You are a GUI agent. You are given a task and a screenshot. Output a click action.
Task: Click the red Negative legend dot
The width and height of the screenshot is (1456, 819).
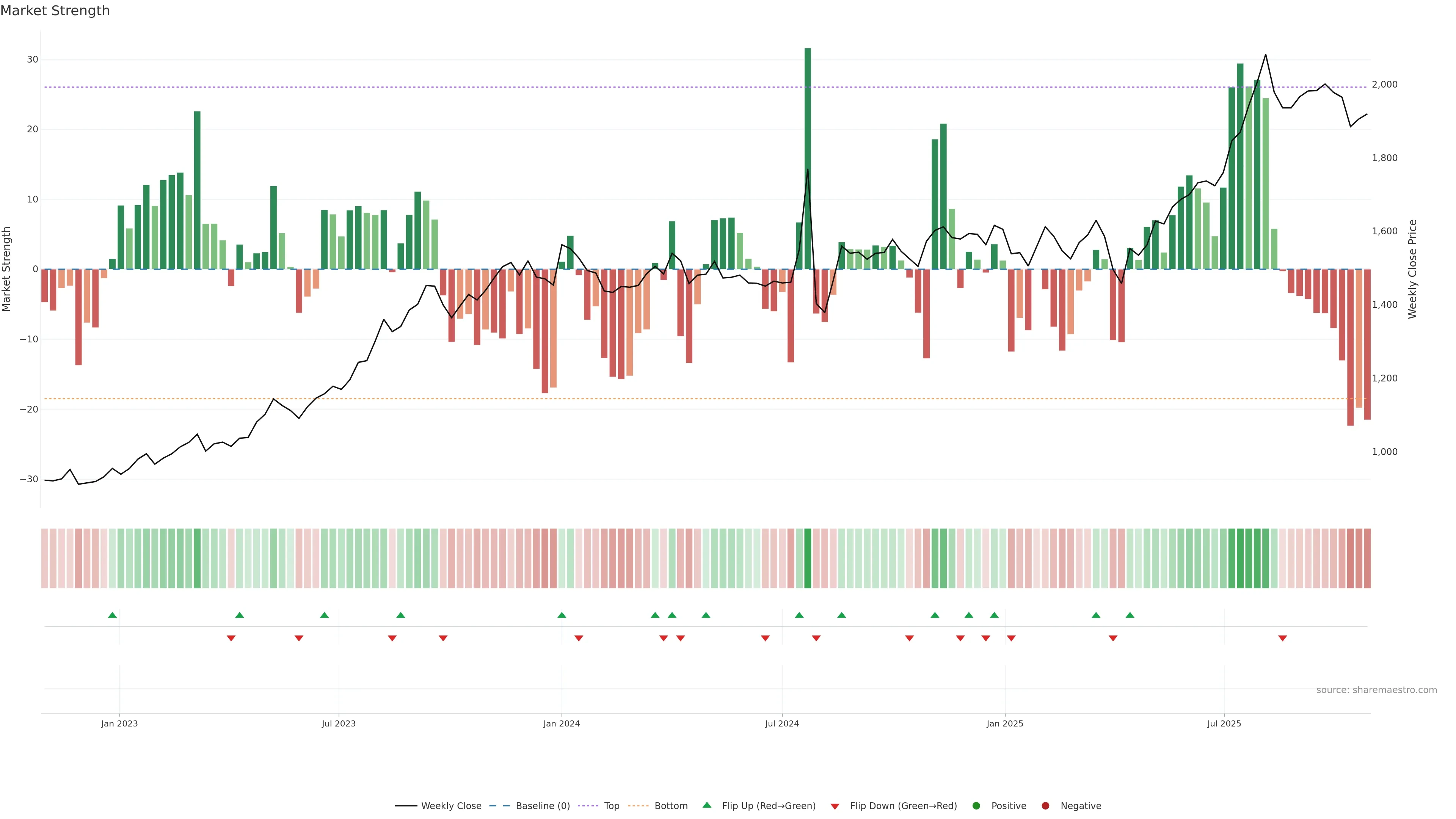(1045, 806)
